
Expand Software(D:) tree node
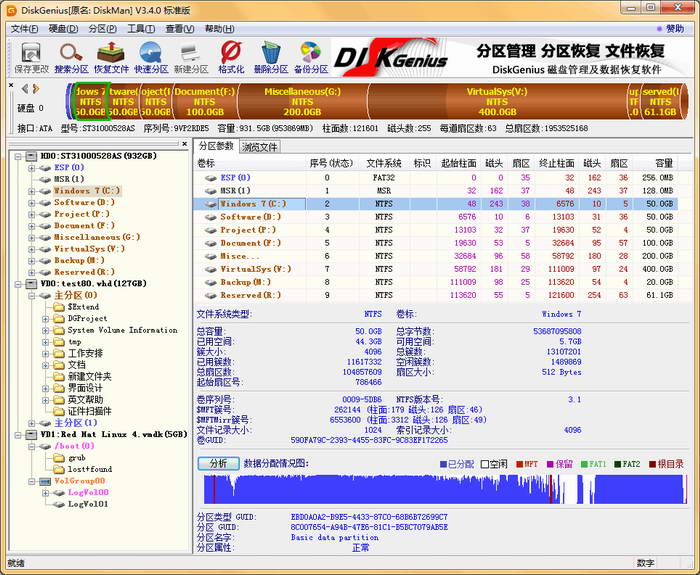pyautogui.click(x=31, y=203)
